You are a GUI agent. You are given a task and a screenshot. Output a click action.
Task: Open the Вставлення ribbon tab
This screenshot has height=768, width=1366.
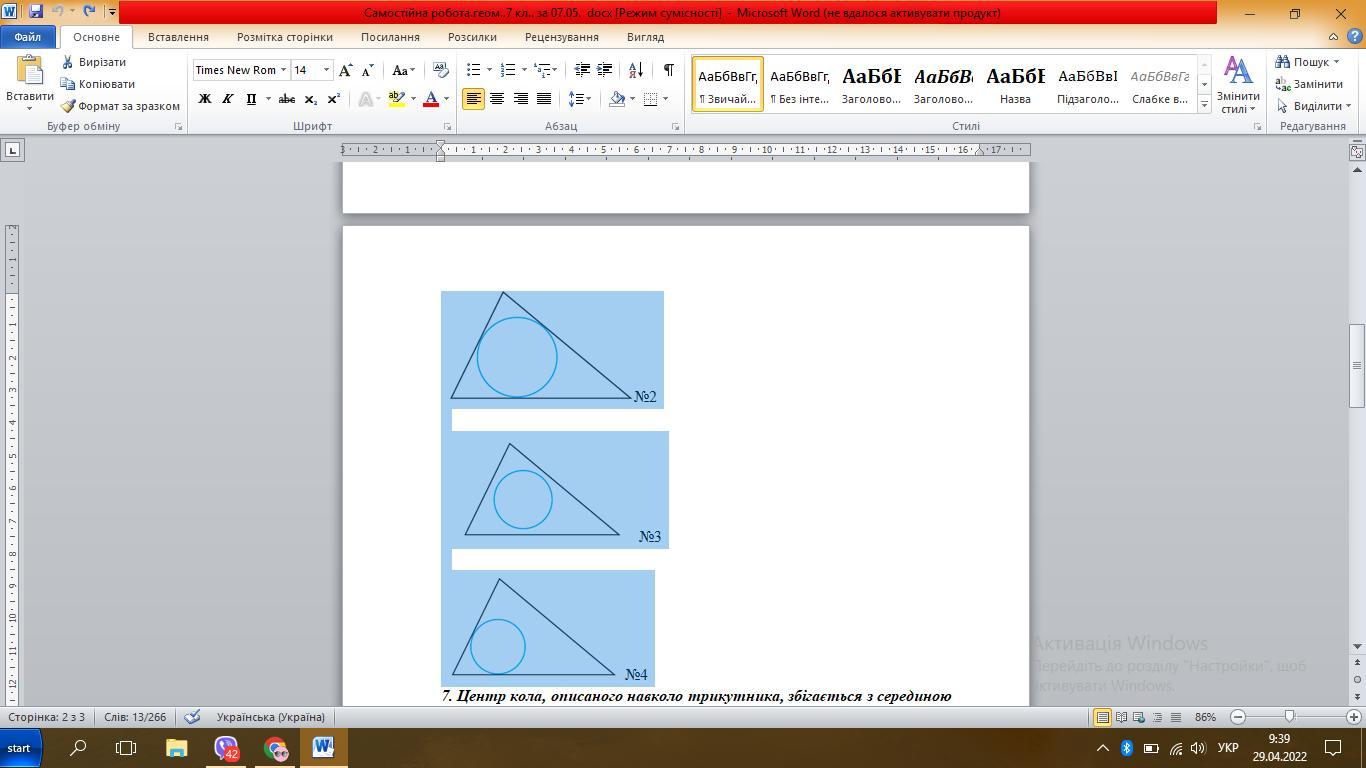point(178,37)
